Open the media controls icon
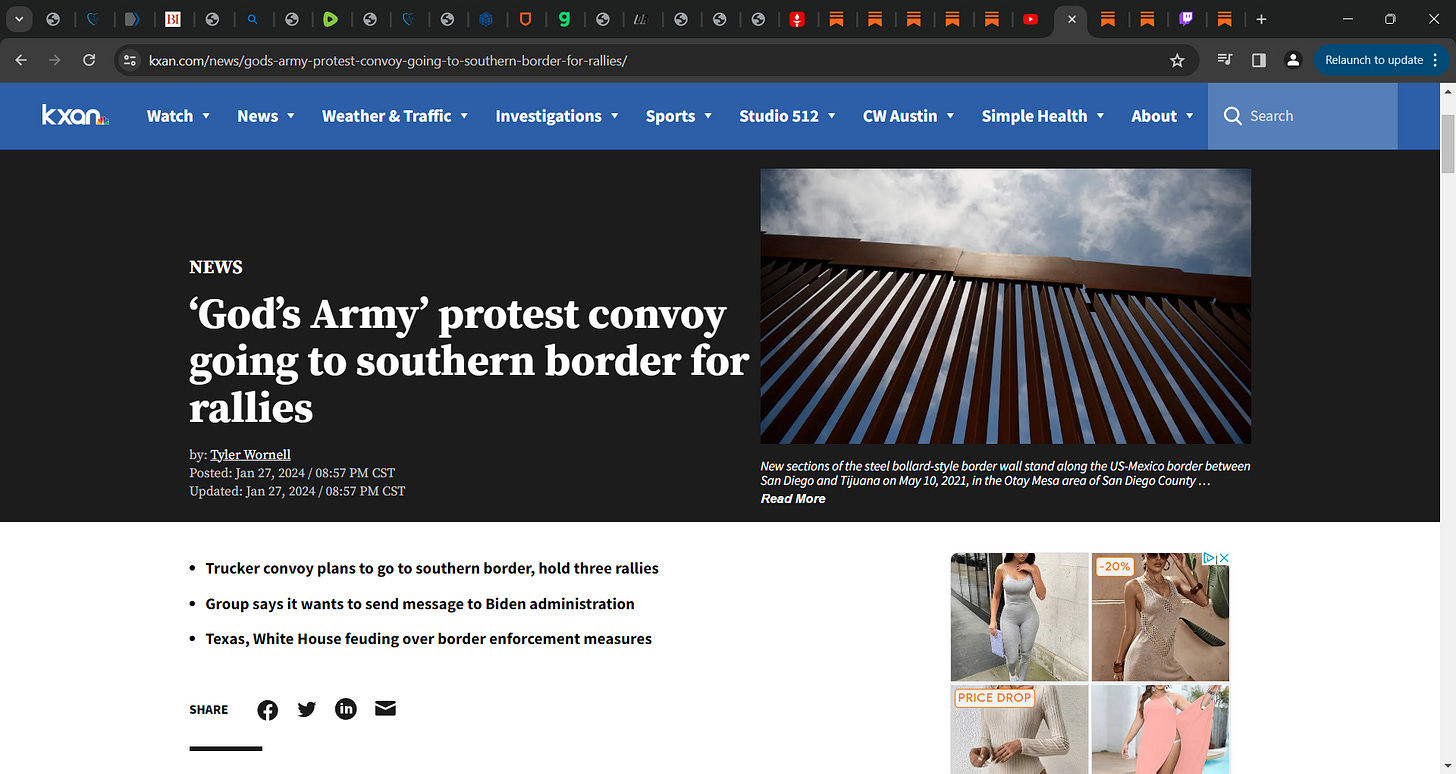The width and height of the screenshot is (1456, 774). tap(1224, 60)
